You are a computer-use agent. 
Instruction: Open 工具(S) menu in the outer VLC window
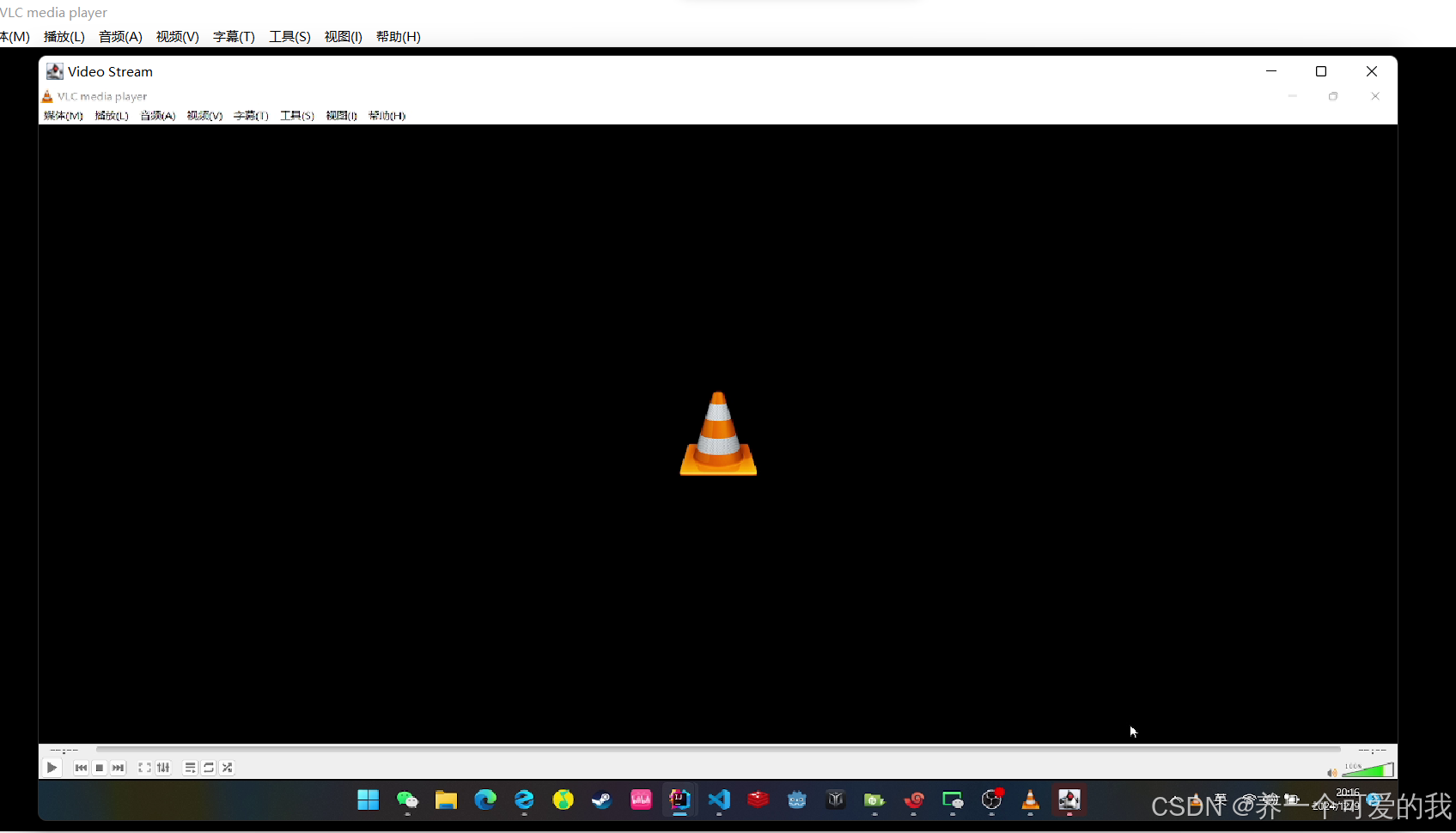click(x=290, y=36)
